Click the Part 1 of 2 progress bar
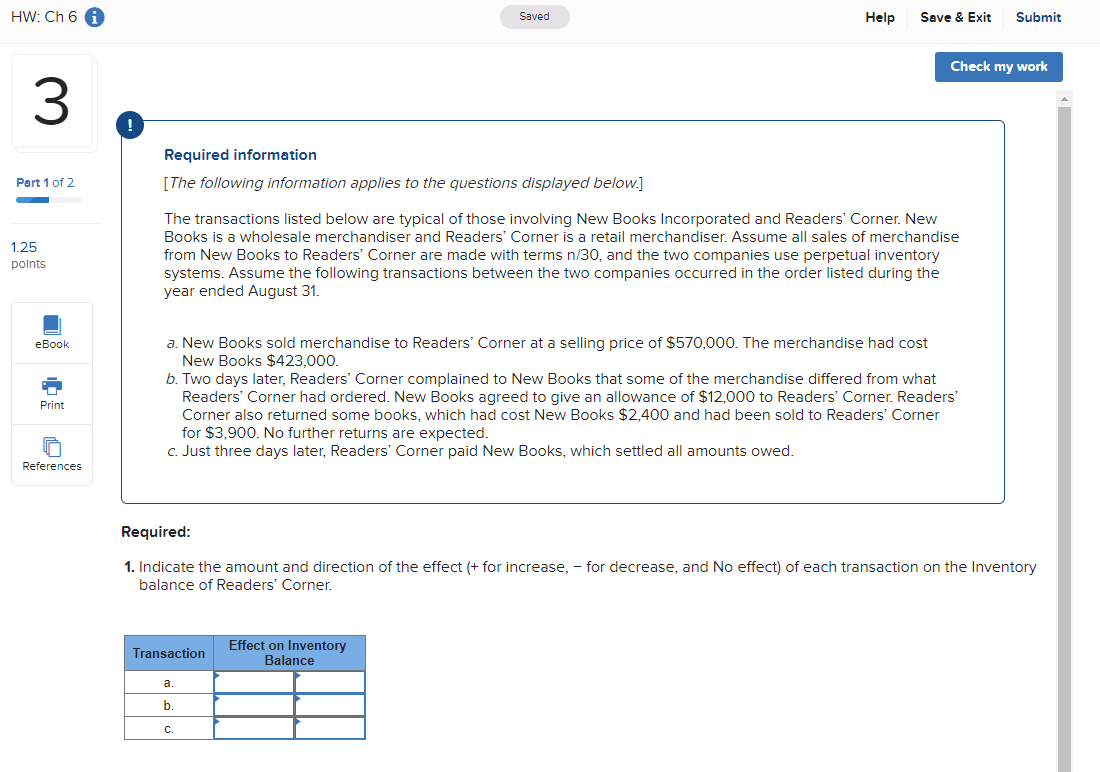 point(49,200)
